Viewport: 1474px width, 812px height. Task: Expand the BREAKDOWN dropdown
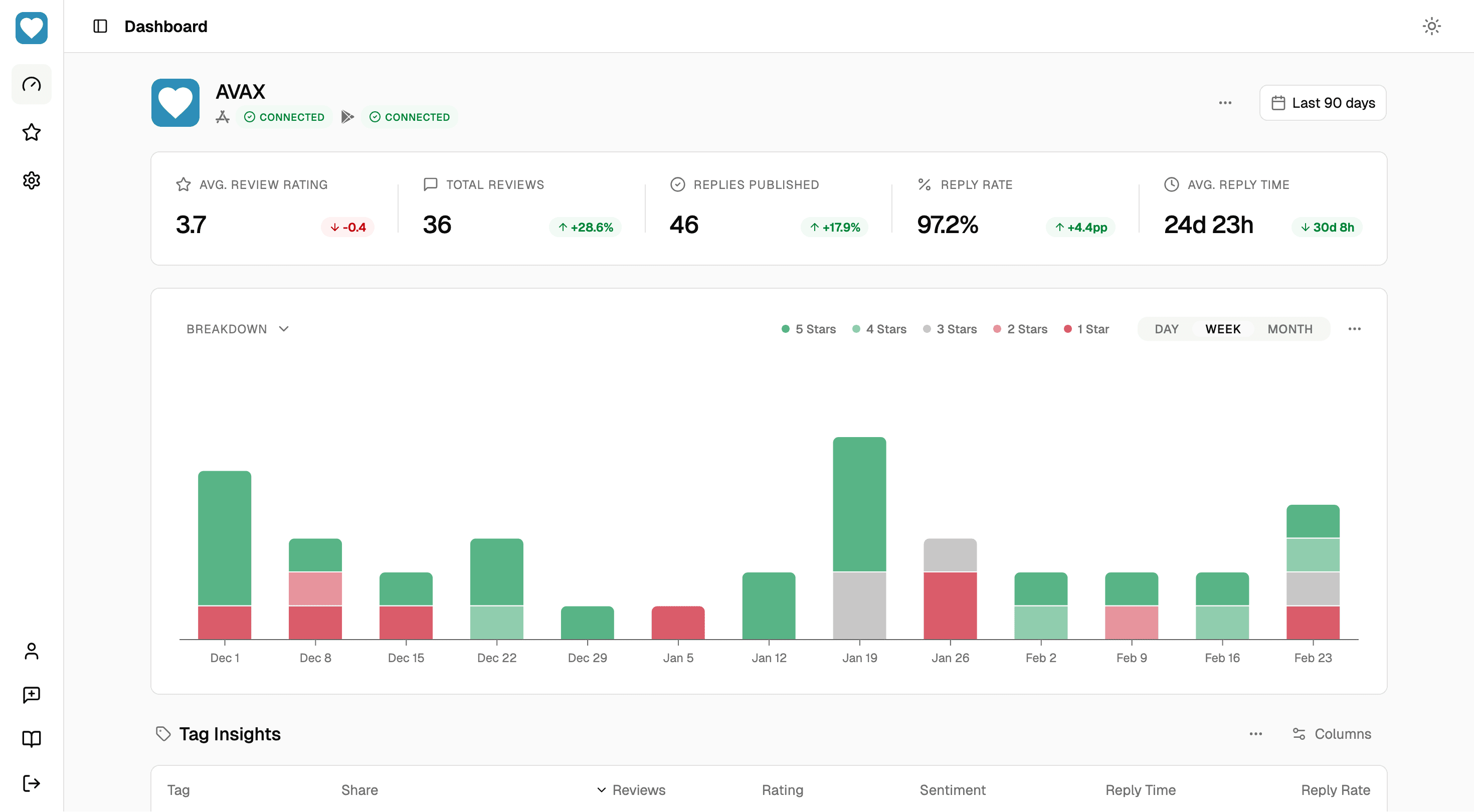[237, 329]
